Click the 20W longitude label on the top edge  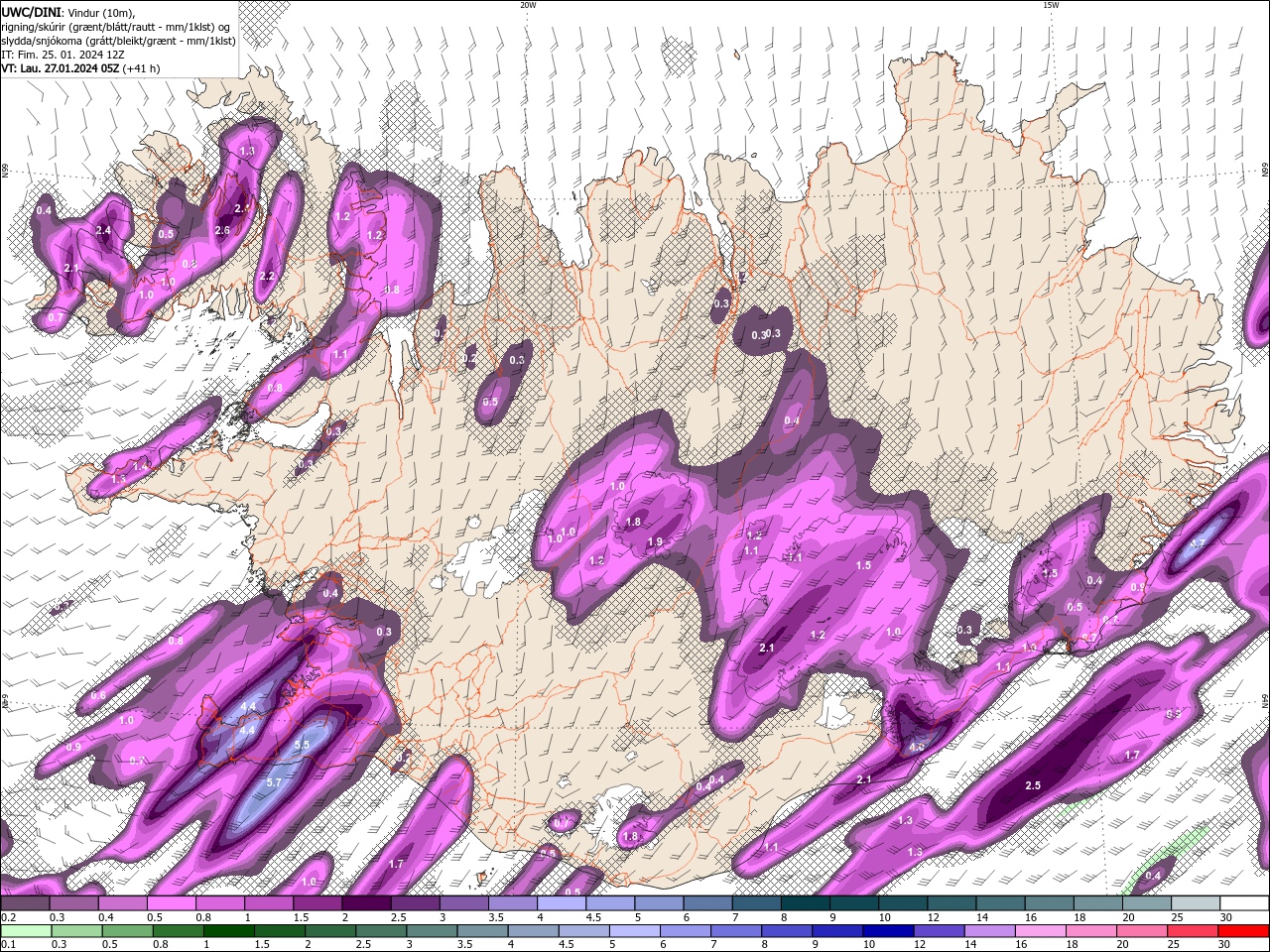[528, 5]
